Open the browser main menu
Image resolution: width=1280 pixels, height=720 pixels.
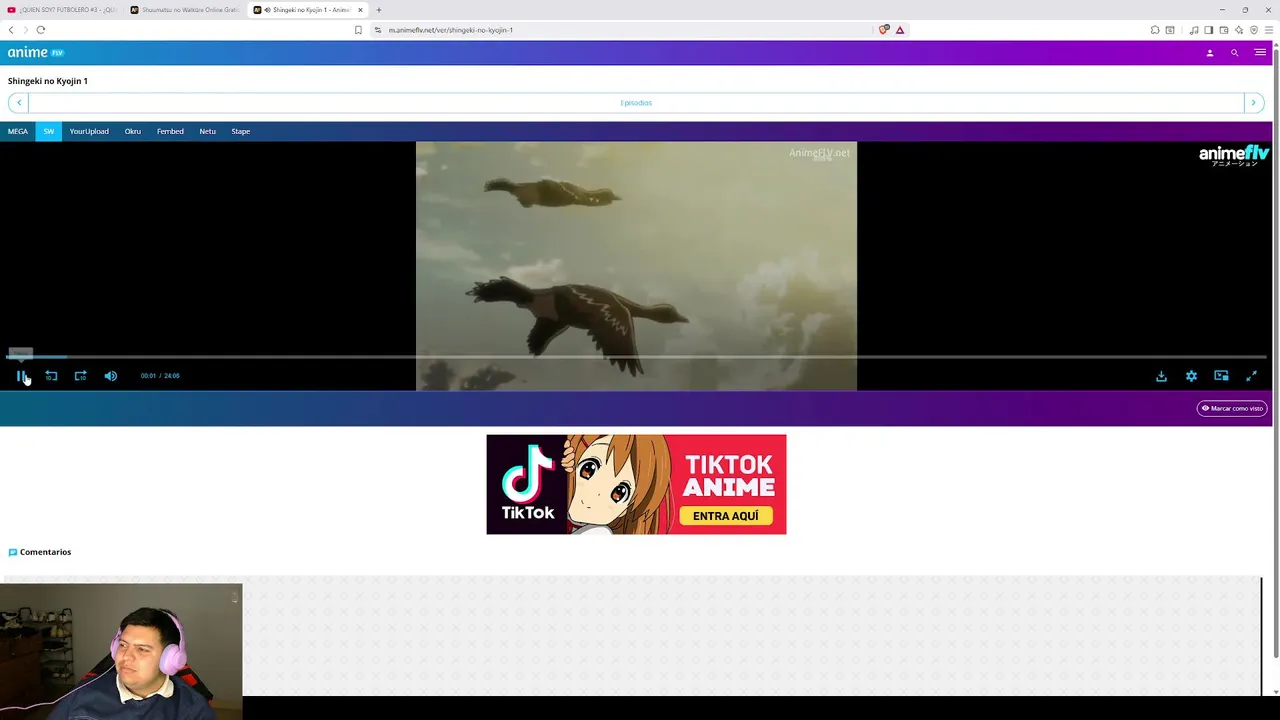click(x=1269, y=30)
